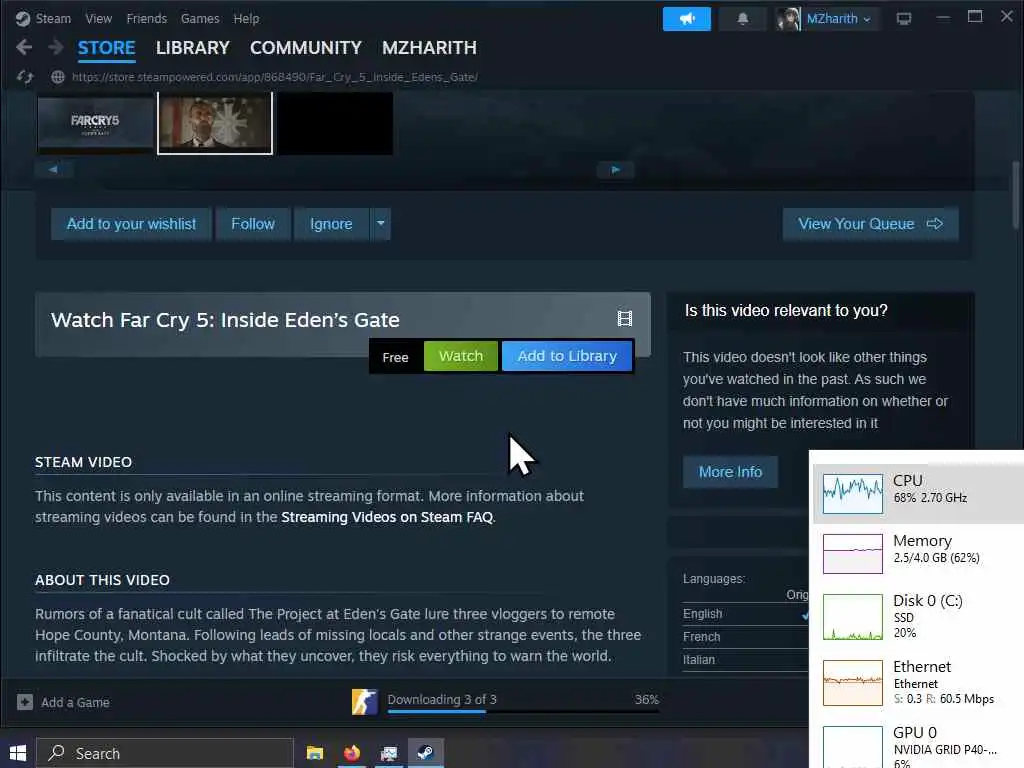Click the film strip icon in Watch panel
Image resolution: width=1024 pixels, height=768 pixels.
coord(624,318)
